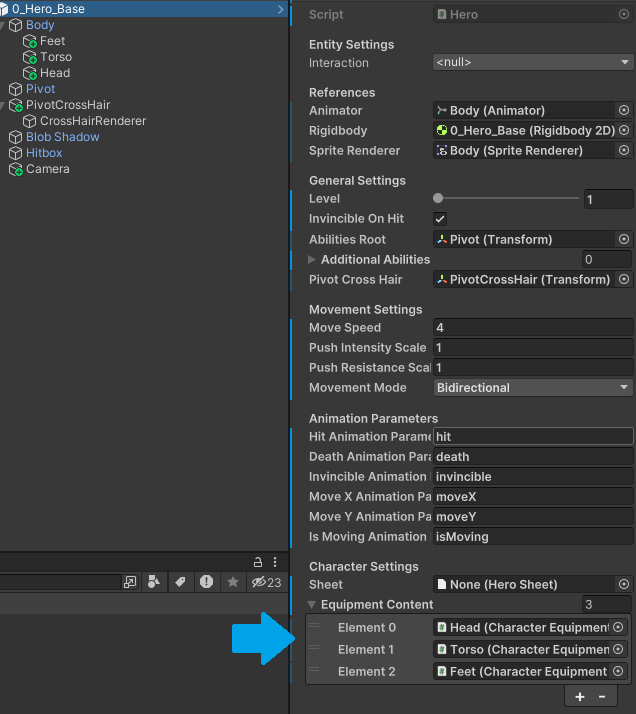Open object picker for Animator field
This screenshot has width=636, height=714.
[624, 110]
